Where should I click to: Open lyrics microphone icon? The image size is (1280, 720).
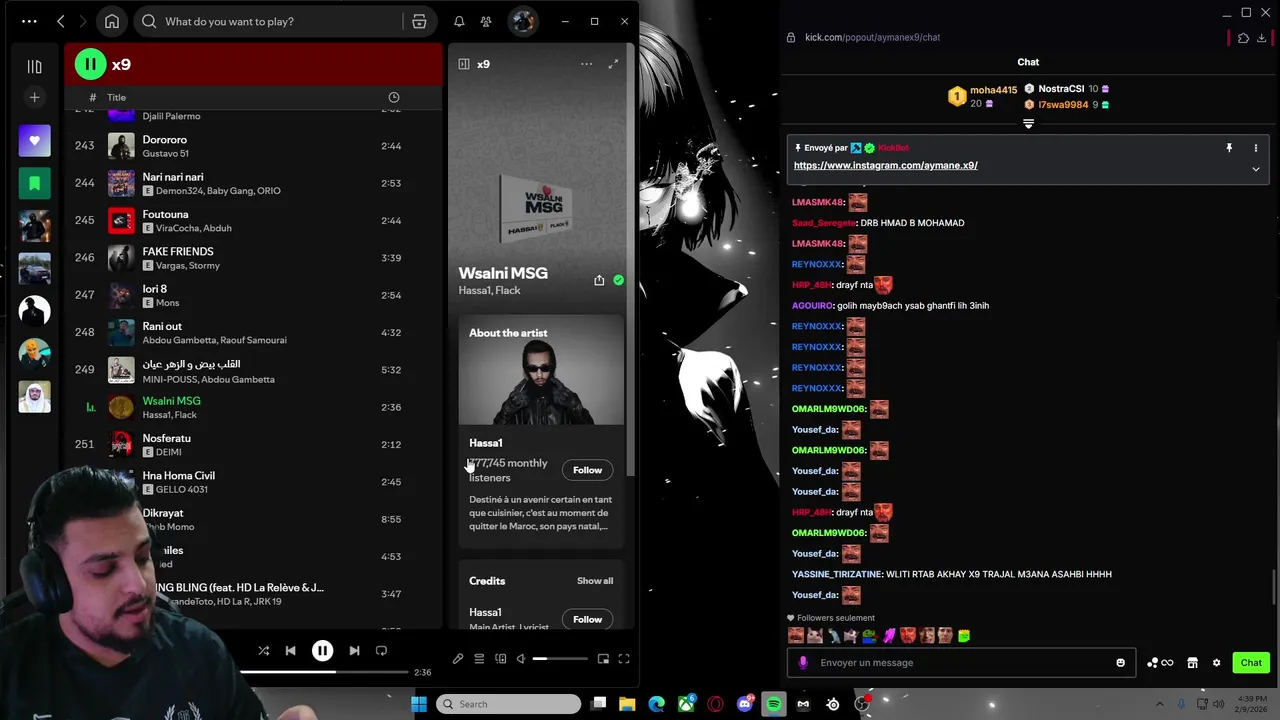coord(458,659)
